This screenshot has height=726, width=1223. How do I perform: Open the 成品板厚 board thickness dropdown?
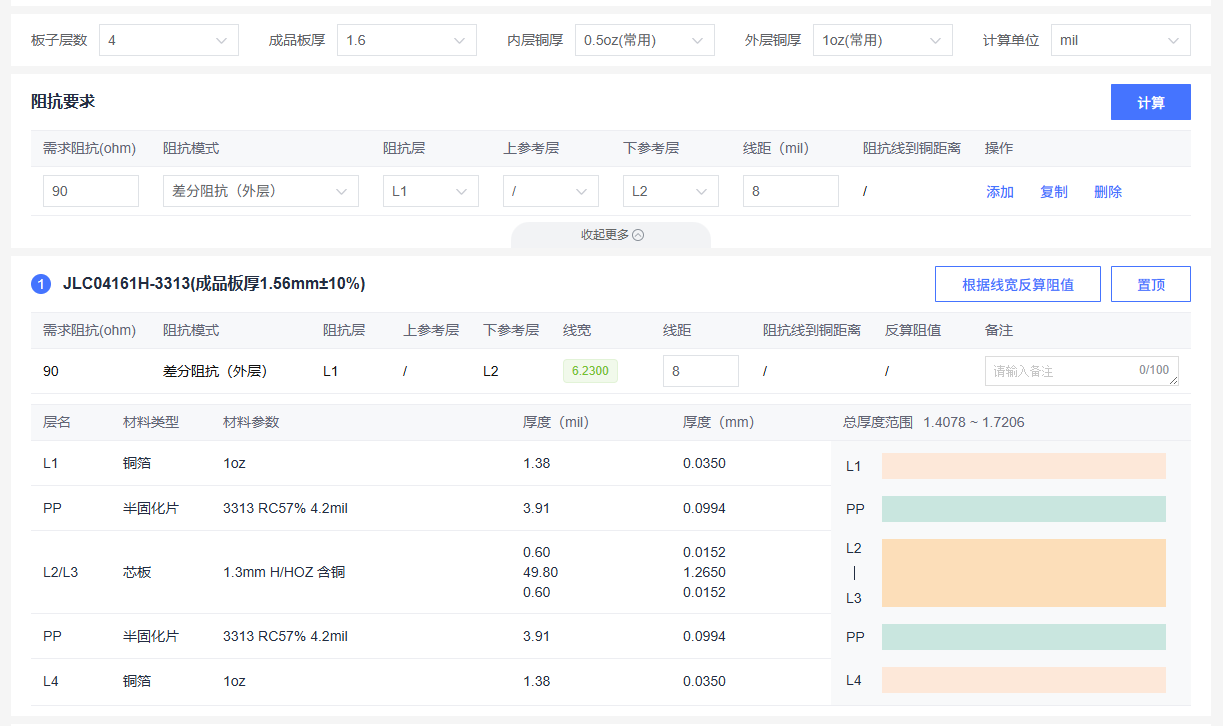point(405,40)
